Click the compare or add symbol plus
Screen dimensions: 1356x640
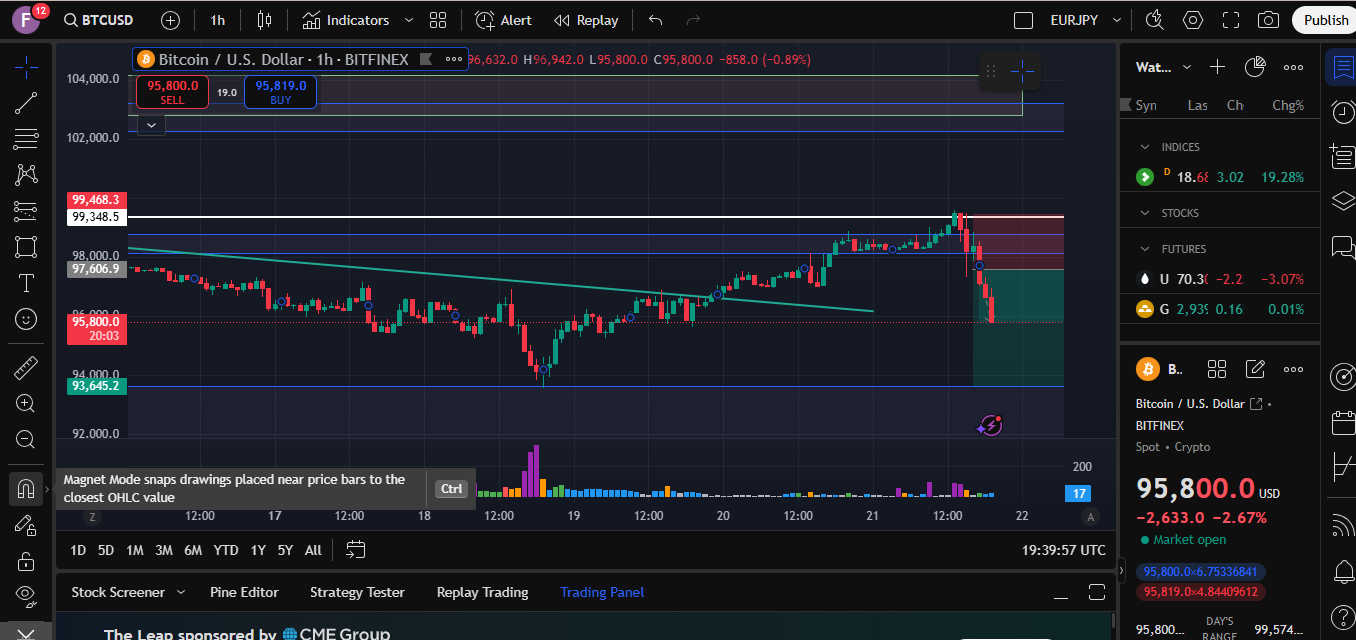pyautogui.click(x=171, y=20)
